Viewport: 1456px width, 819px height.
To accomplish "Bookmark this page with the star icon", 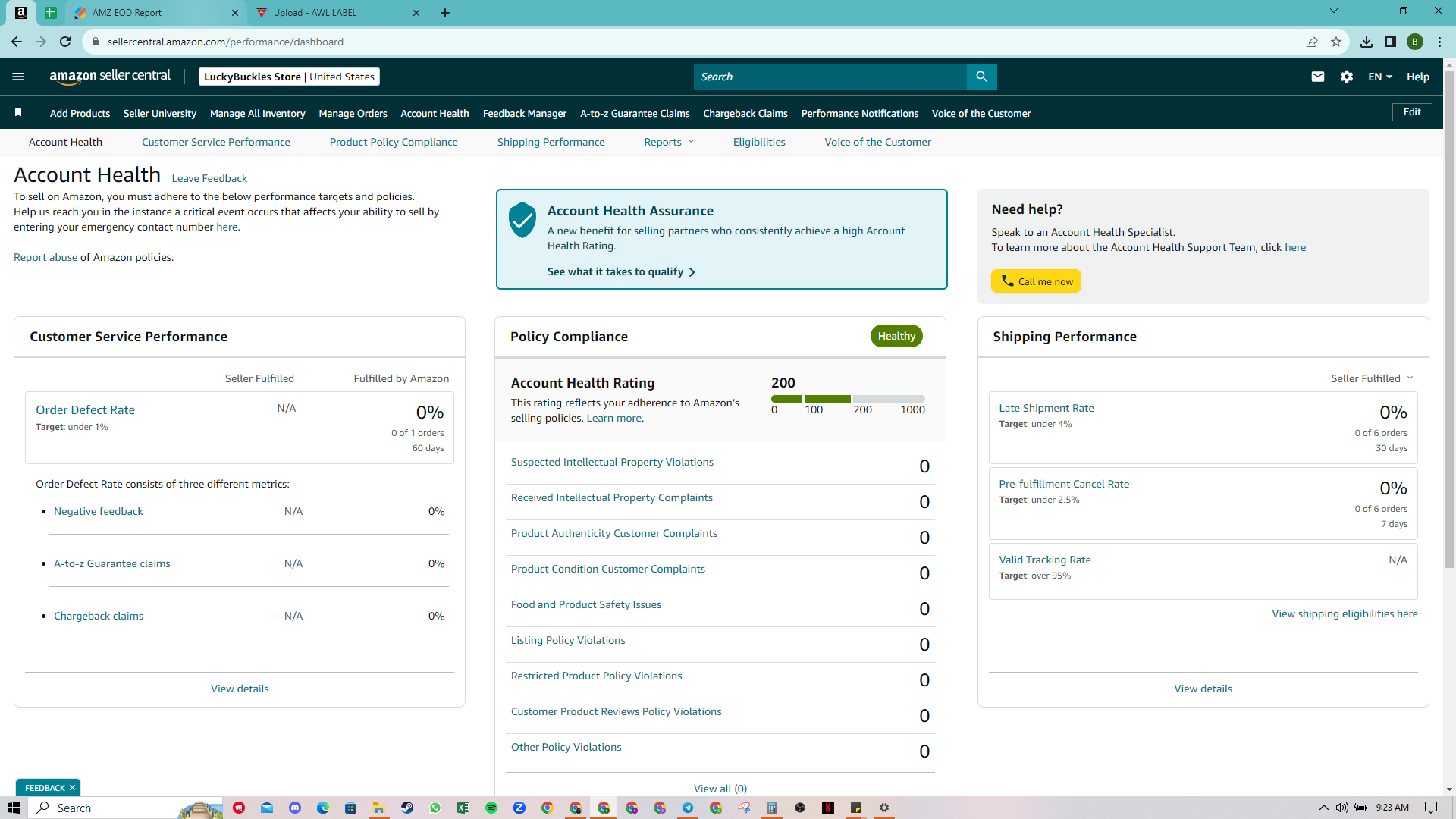I will coord(1336,42).
